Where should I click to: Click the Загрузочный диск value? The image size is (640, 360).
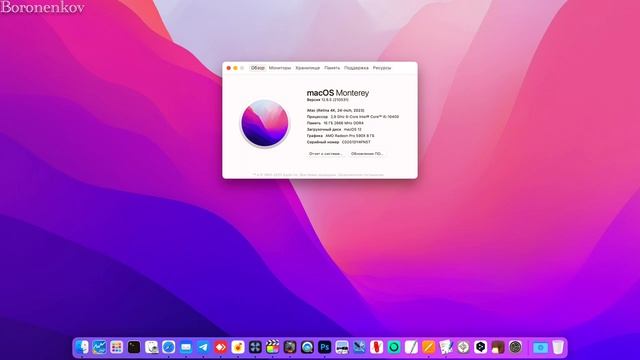353,129
